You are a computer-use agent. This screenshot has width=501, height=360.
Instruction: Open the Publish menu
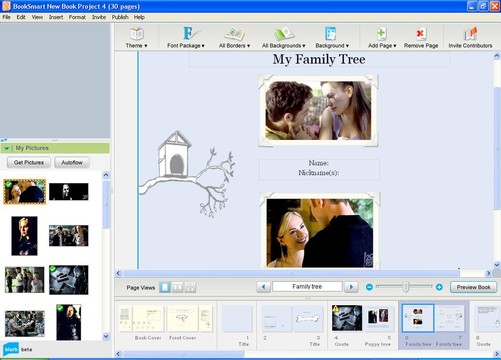(120, 17)
